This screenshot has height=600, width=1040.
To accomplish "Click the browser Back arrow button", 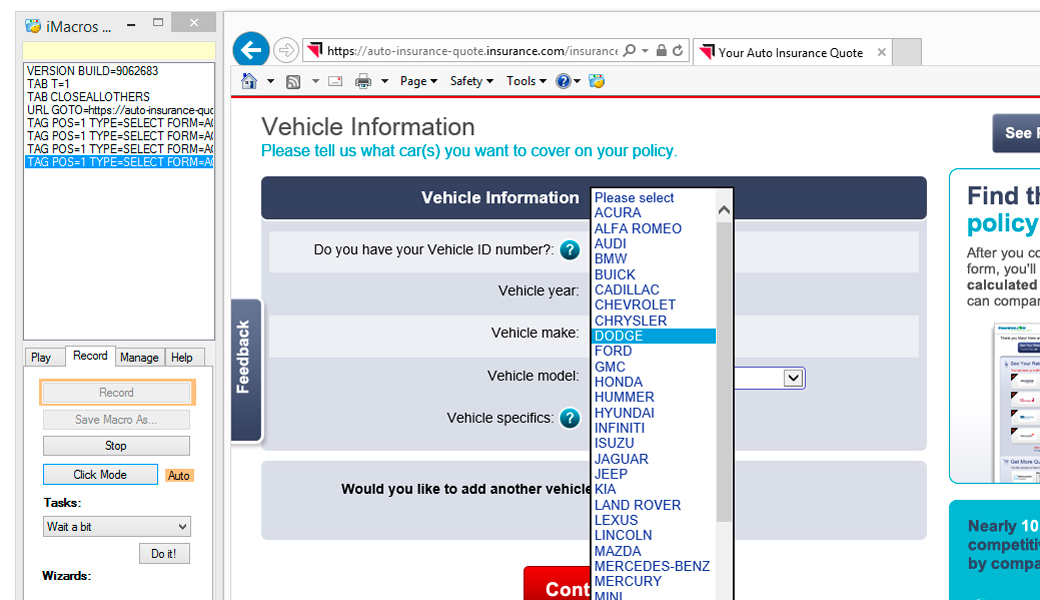I will pyautogui.click(x=251, y=49).
